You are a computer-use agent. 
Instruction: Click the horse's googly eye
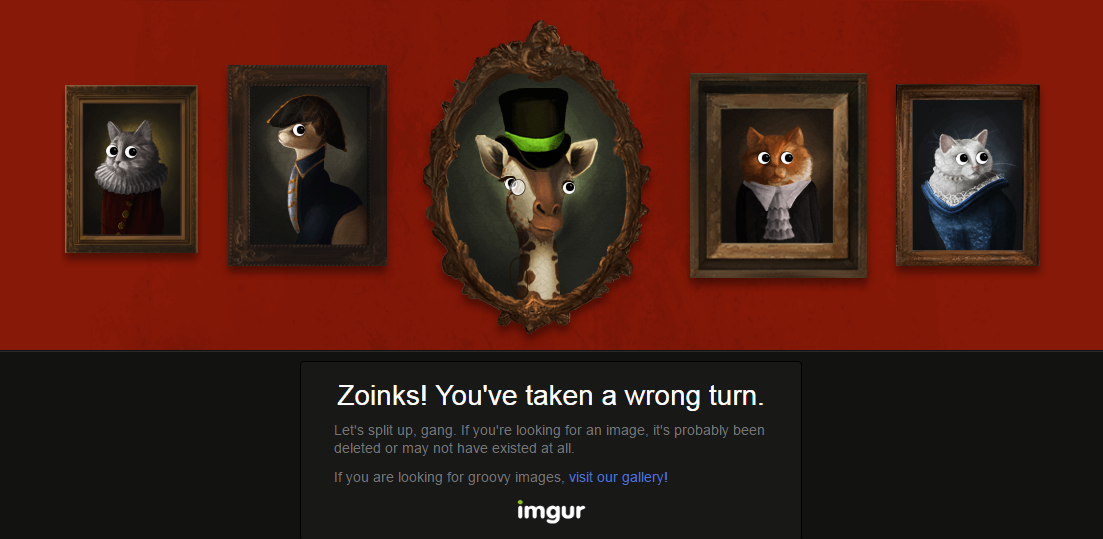tap(299, 129)
